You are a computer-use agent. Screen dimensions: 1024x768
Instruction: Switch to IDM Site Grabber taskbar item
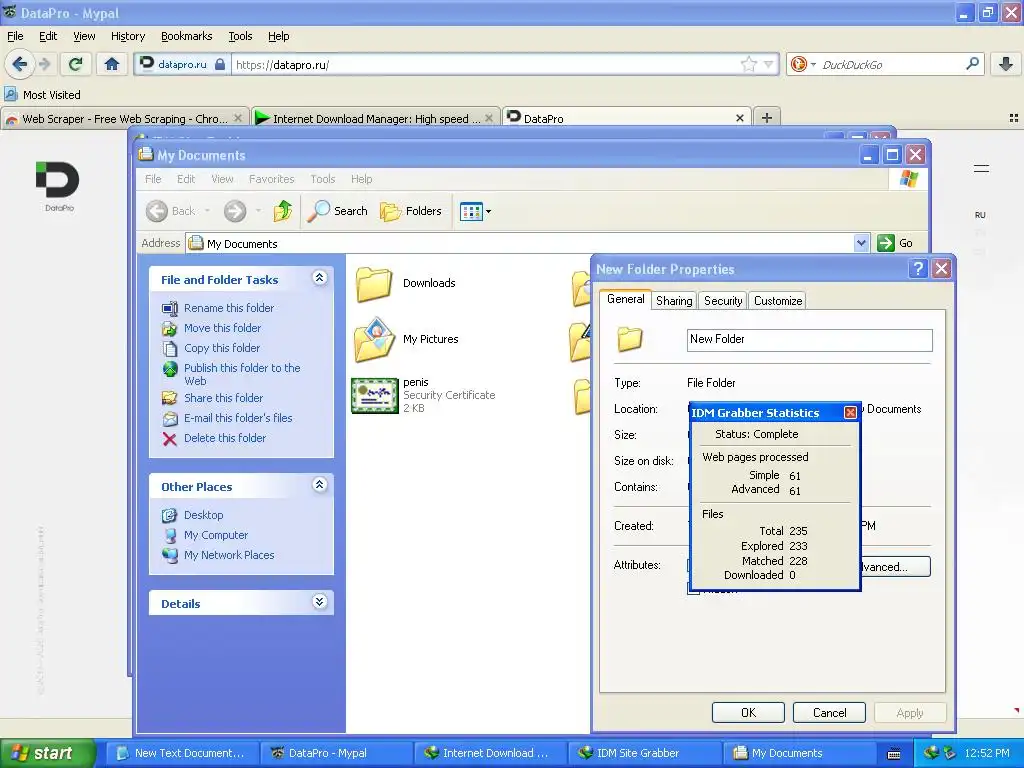click(645, 753)
